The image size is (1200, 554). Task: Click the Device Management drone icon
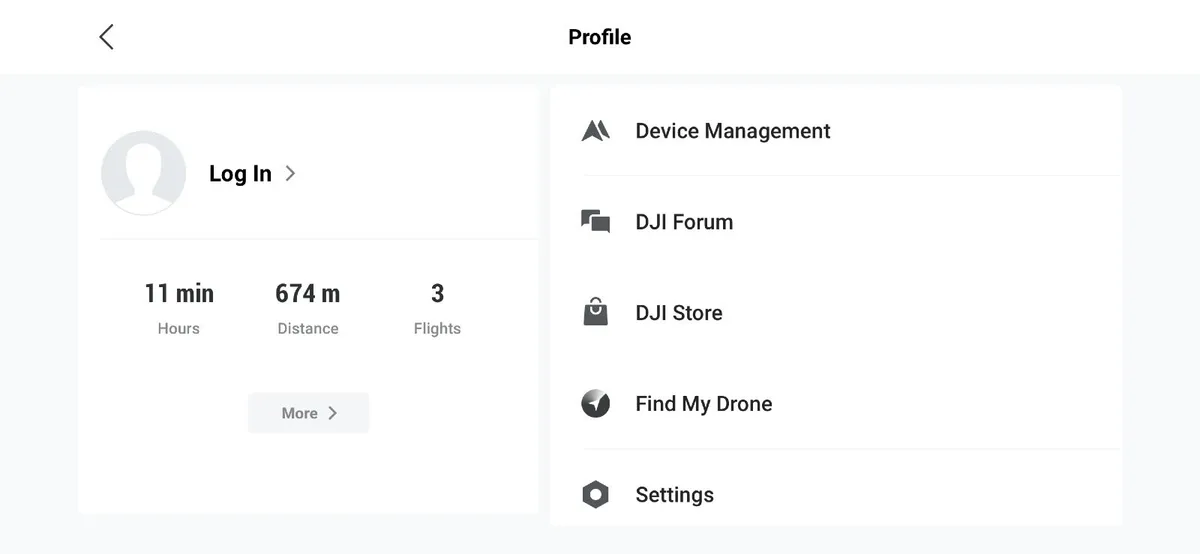596,131
